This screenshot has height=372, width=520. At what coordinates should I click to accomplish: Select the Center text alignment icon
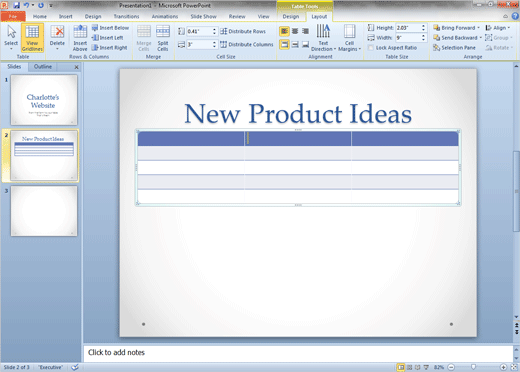(295, 31)
